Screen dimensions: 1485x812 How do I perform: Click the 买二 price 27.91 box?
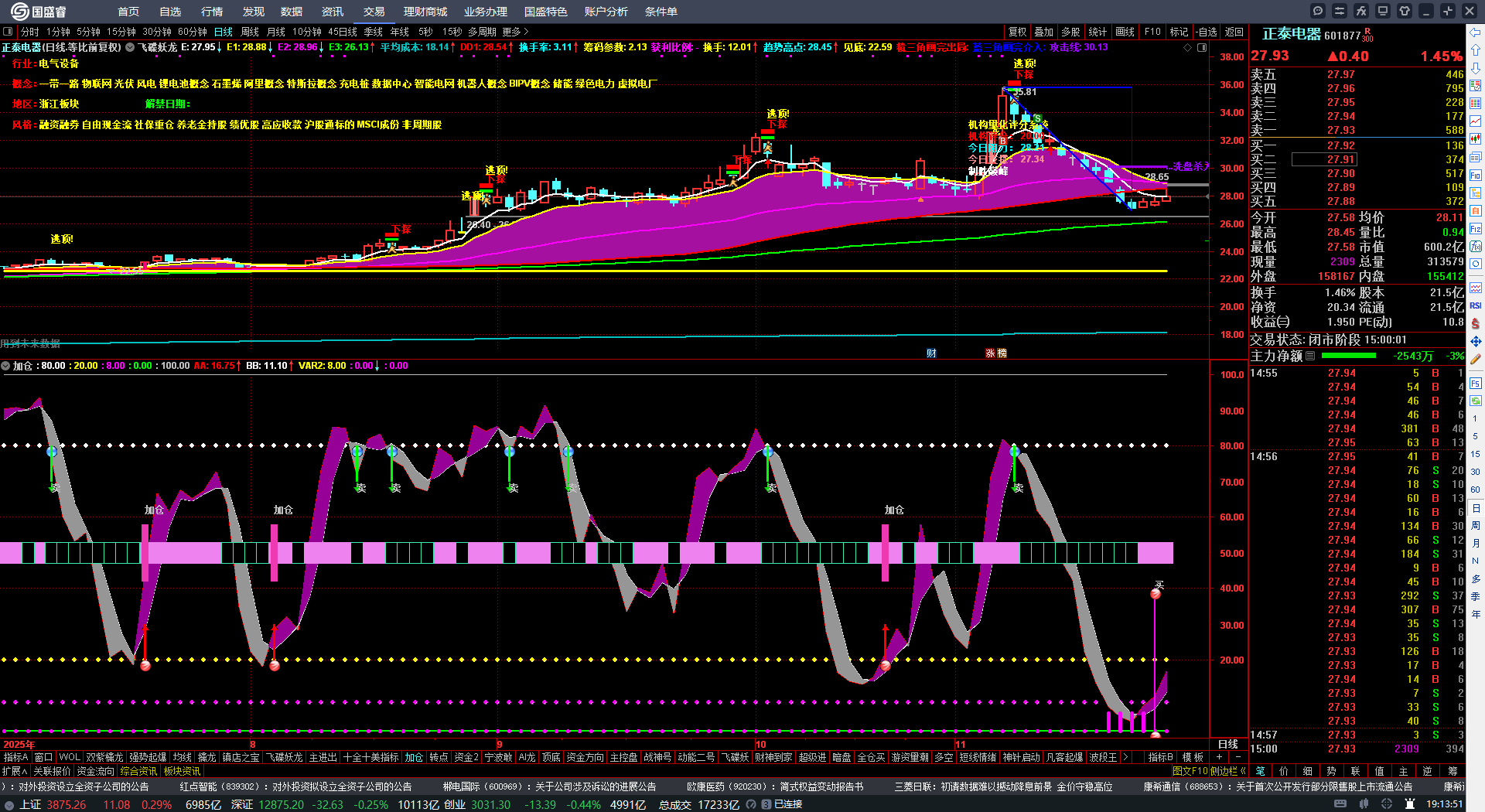[x=1323, y=159]
